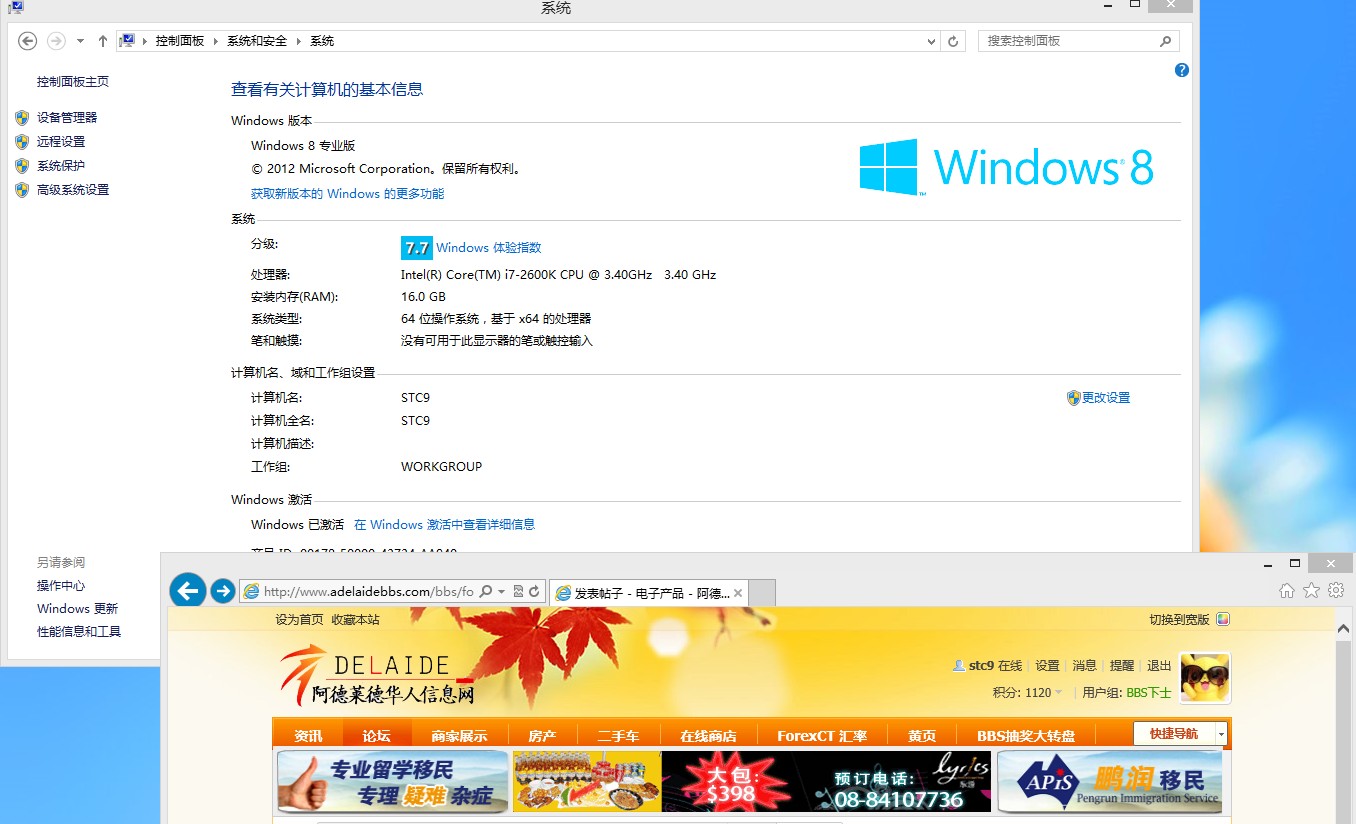Click the blue Back button in Internet Explorer
The height and width of the screenshot is (824, 1356).
[187, 590]
